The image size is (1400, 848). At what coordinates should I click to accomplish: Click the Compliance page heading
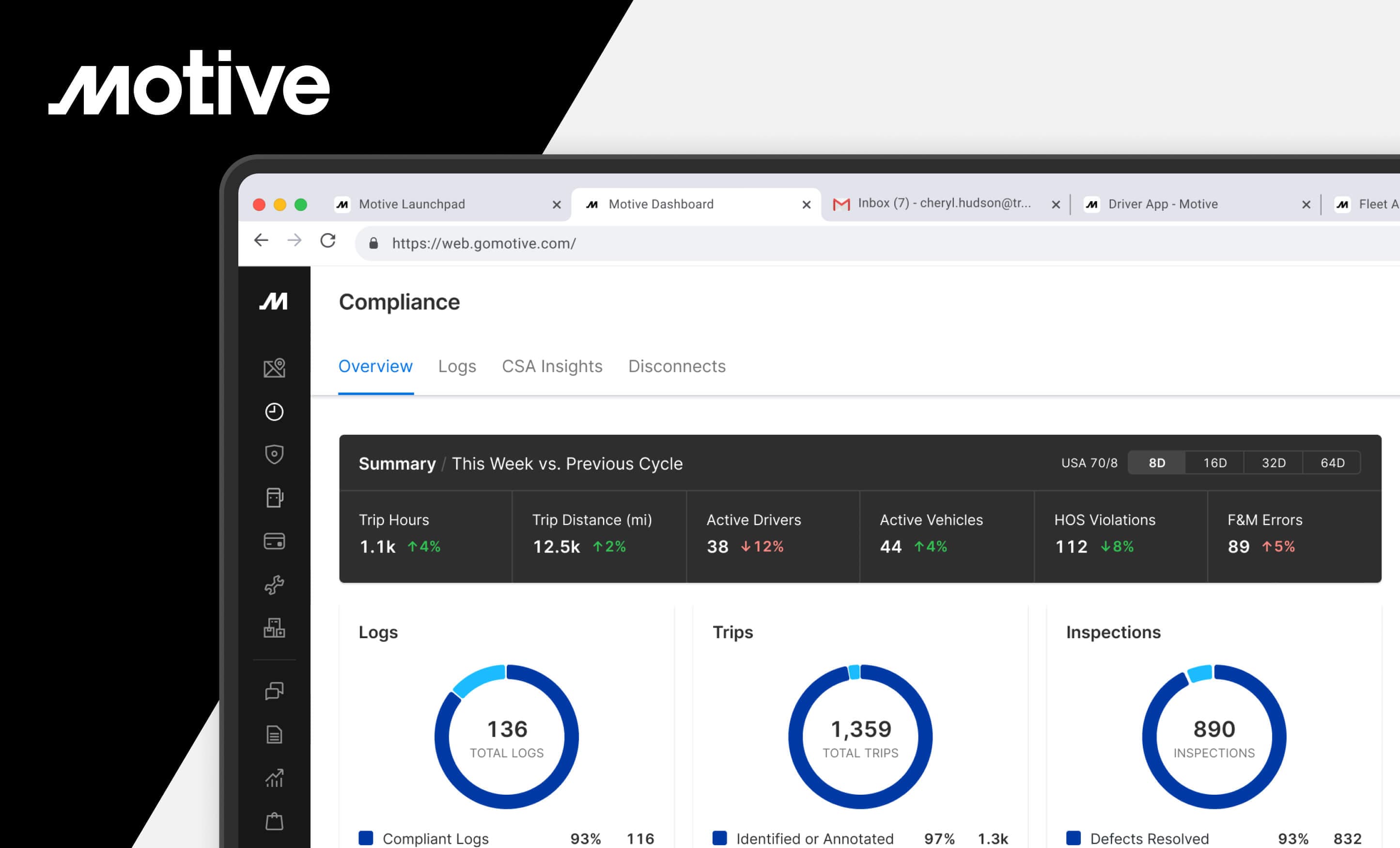399,302
